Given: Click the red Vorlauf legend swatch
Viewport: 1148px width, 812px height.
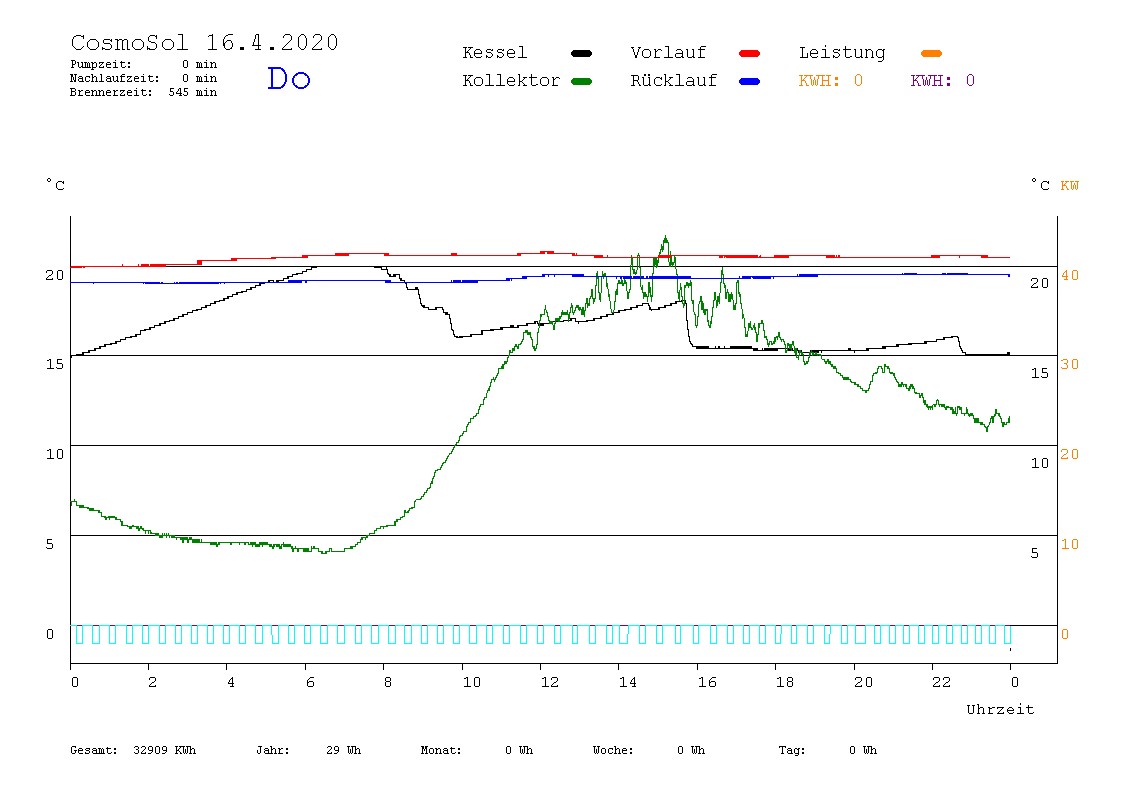Looking at the screenshot, I should pos(749,53).
